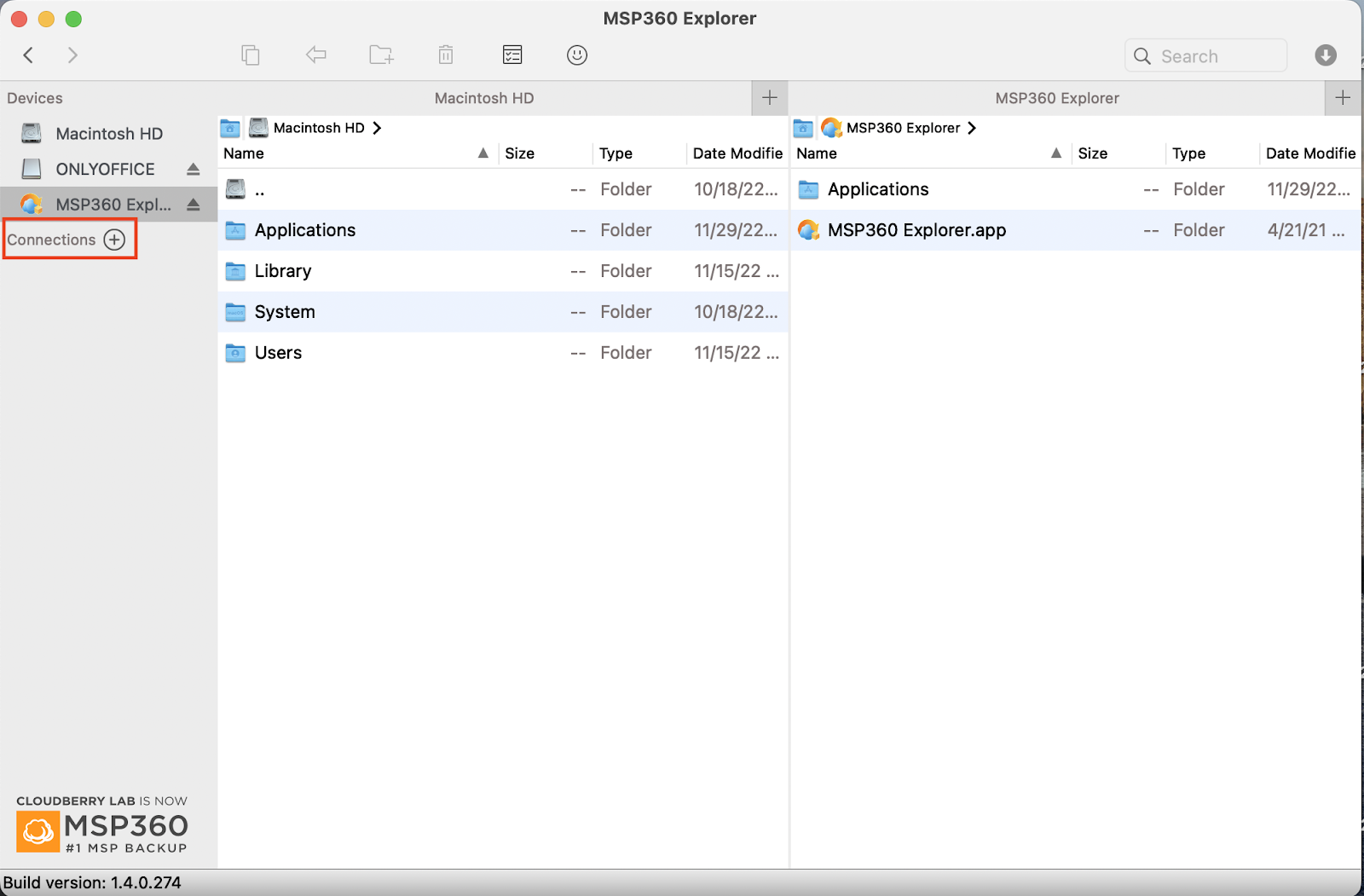The image size is (1364, 896).
Task: Create a new folder via toolbar icon
Action: [381, 55]
